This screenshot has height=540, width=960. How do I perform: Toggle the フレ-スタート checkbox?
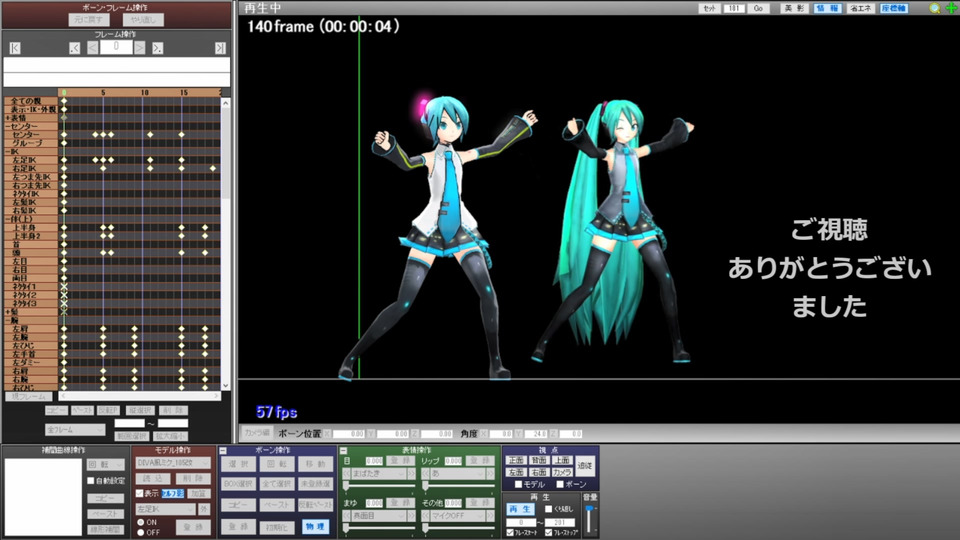pos(510,533)
